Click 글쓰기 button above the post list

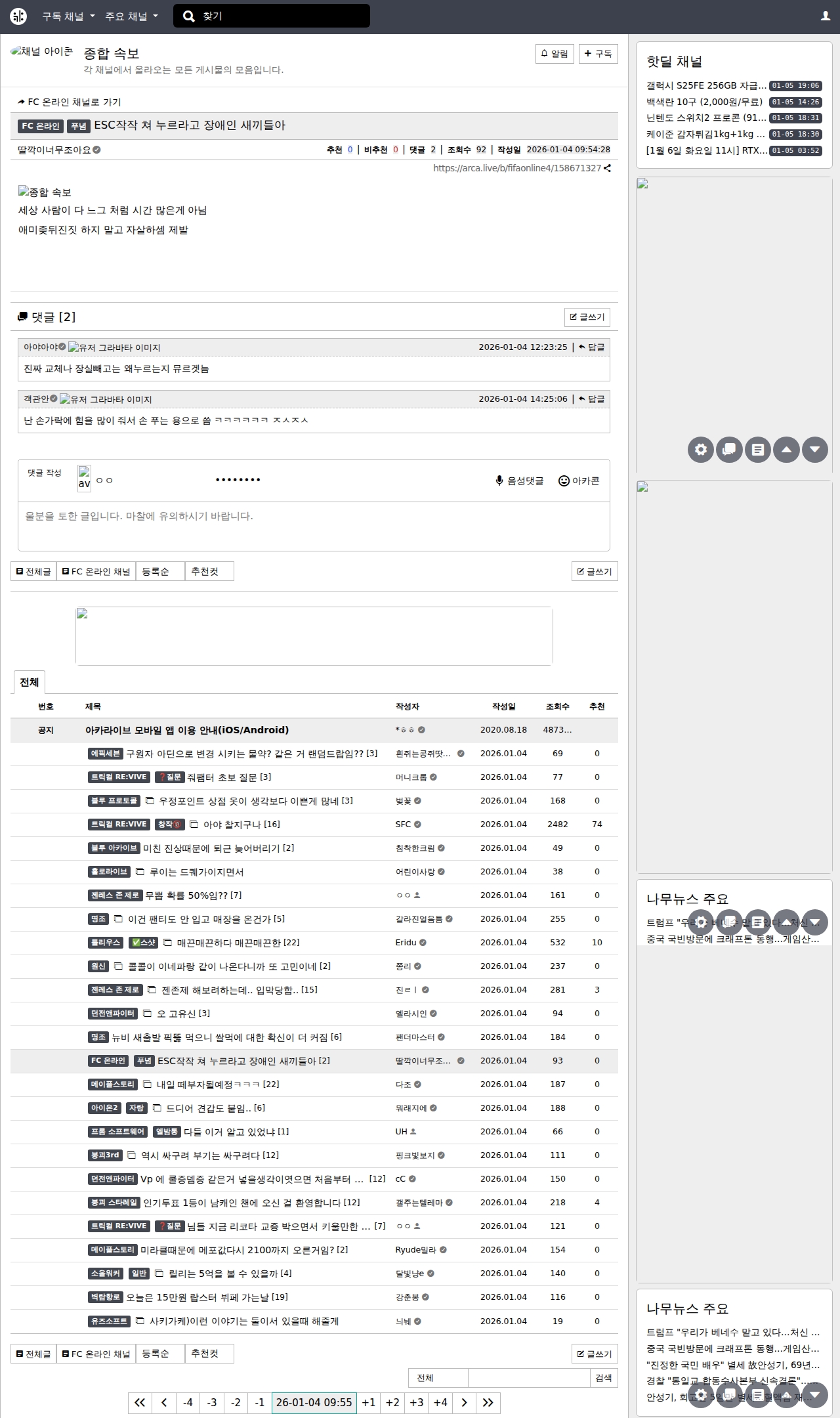[x=595, y=572]
